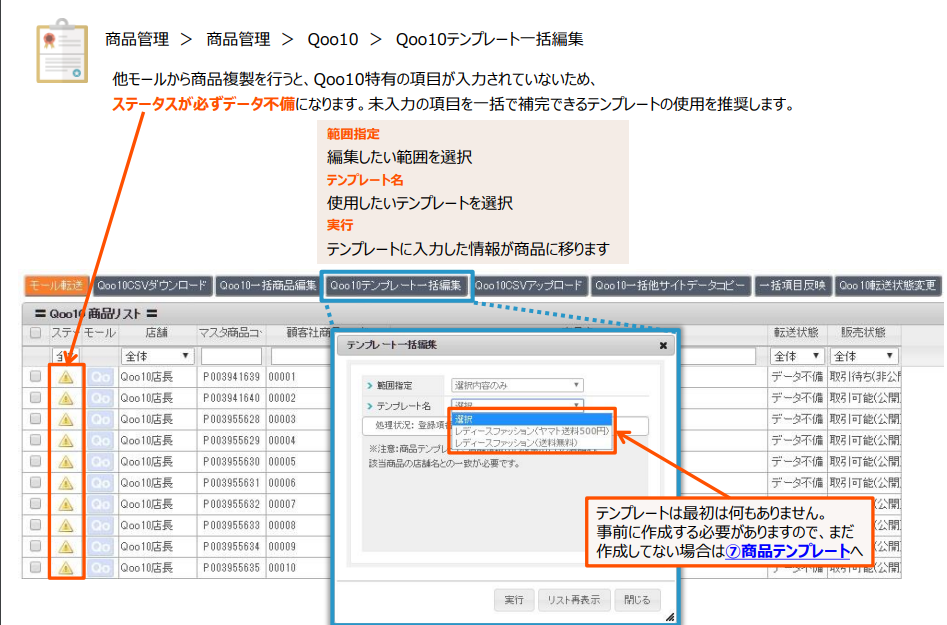947x625 pixels.
Task: Click the 閉じる button
Action: 637,600
